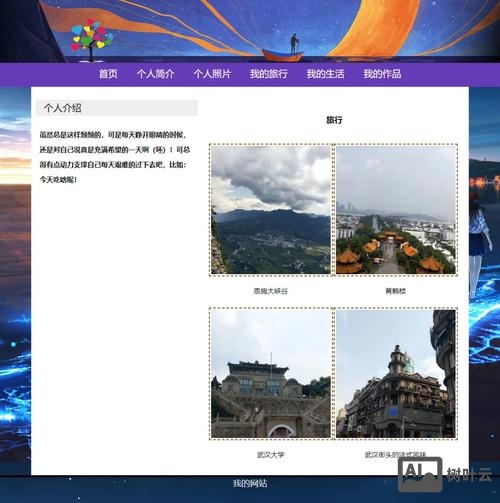Click the 个人介绍 sidebar heading
The height and width of the screenshot is (503, 500).
pos(117,108)
